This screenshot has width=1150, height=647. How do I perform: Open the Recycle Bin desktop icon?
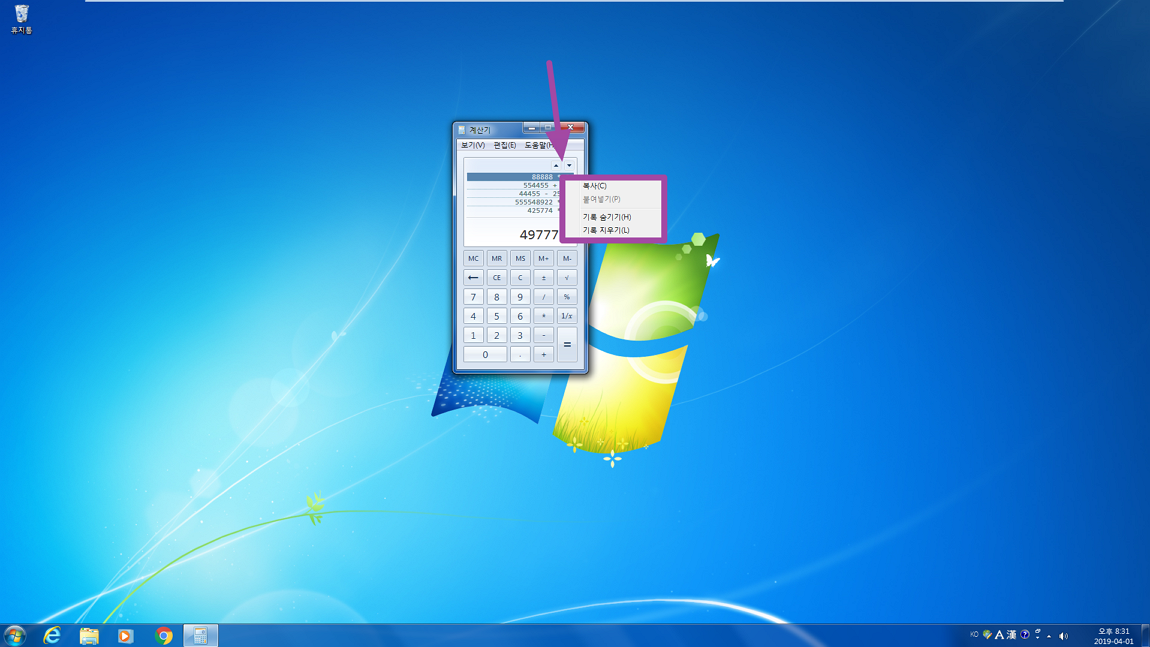pos(21,19)
